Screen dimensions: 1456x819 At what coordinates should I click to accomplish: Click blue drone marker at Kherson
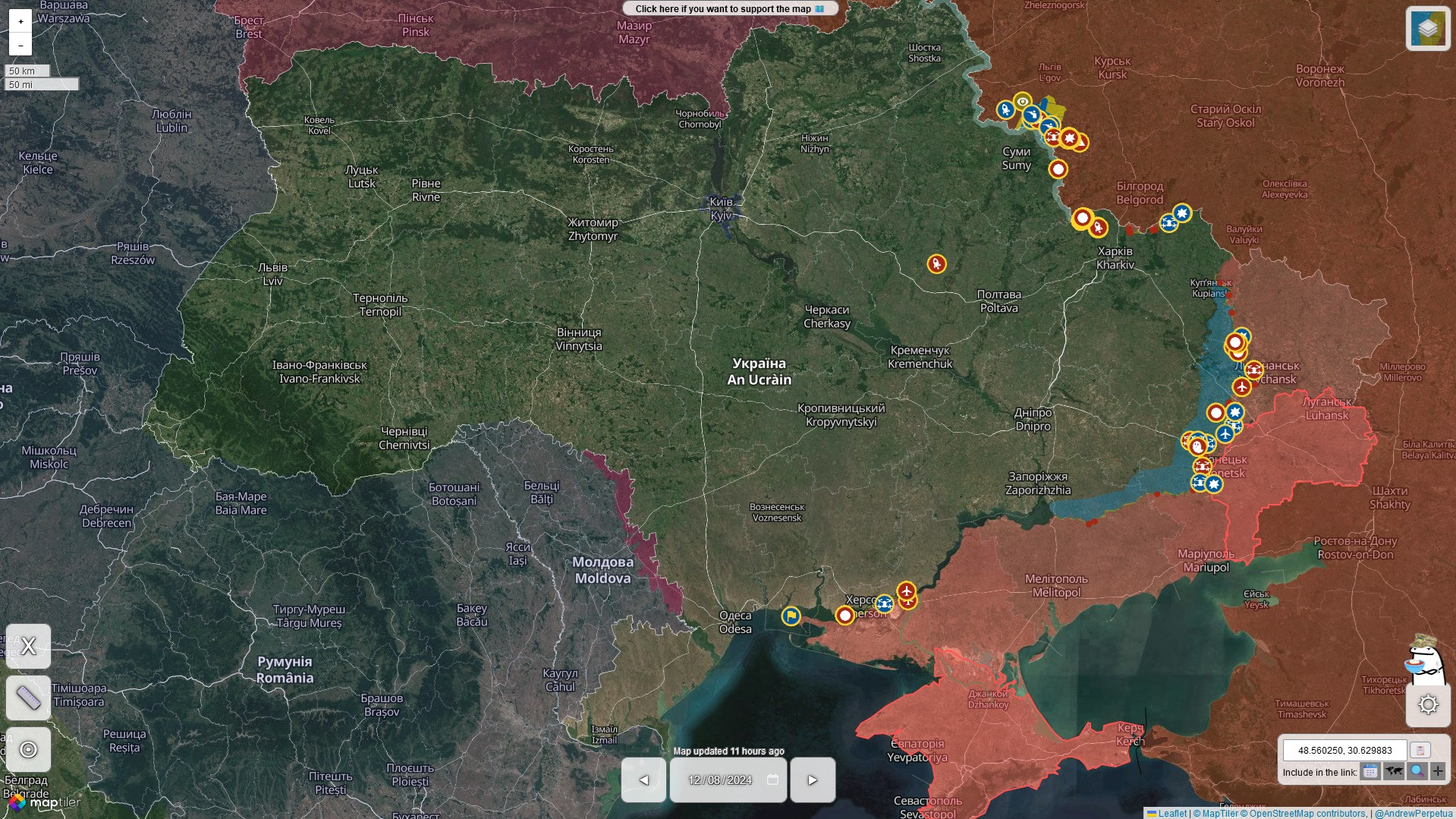pyautogui.click(x=884, y=604)
